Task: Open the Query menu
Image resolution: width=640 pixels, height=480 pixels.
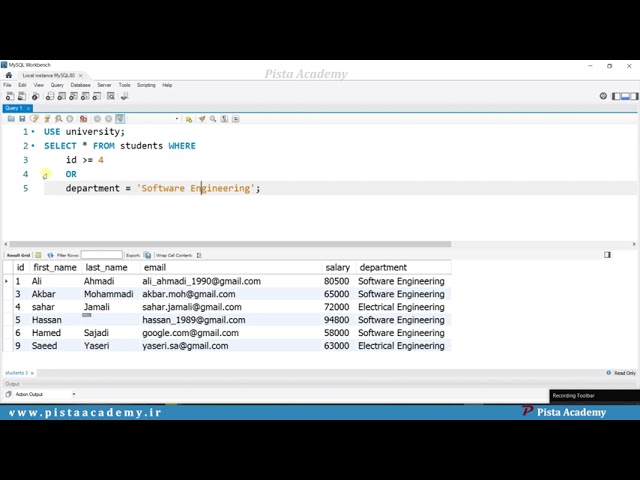Action: [57, 85]
